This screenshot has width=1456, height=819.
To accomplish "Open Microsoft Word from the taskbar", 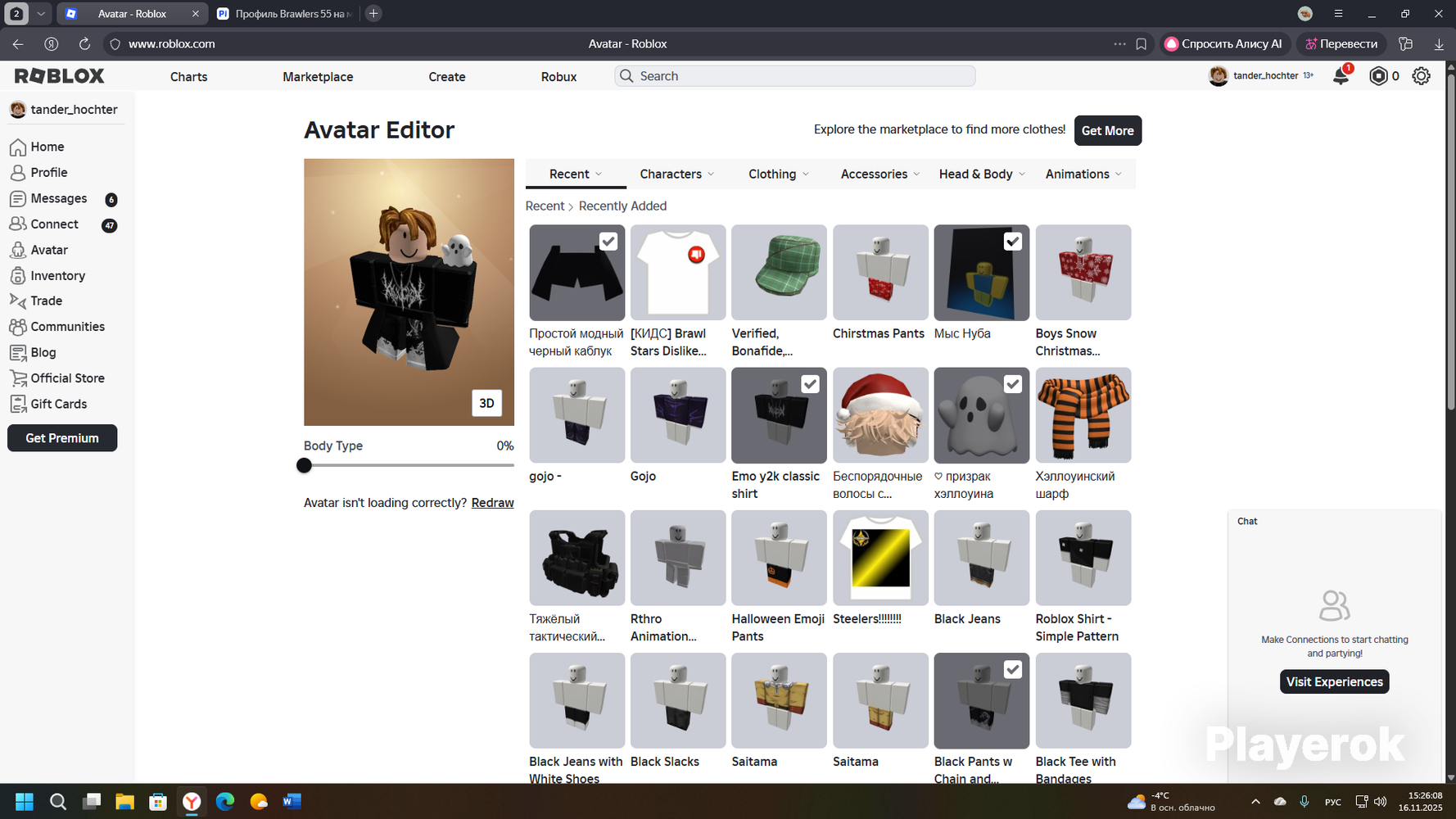I will (x=292, y=802).
